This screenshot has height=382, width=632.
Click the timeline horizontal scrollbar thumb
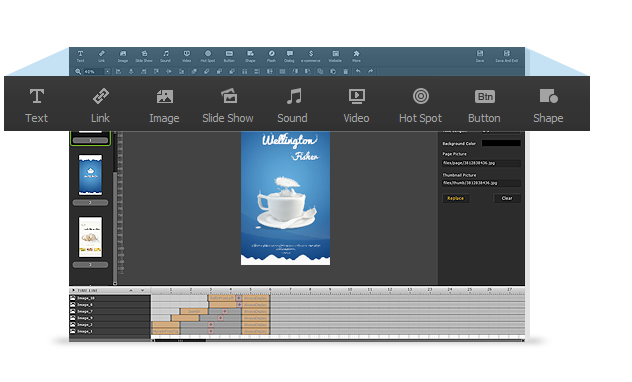[x=181, y=340]
